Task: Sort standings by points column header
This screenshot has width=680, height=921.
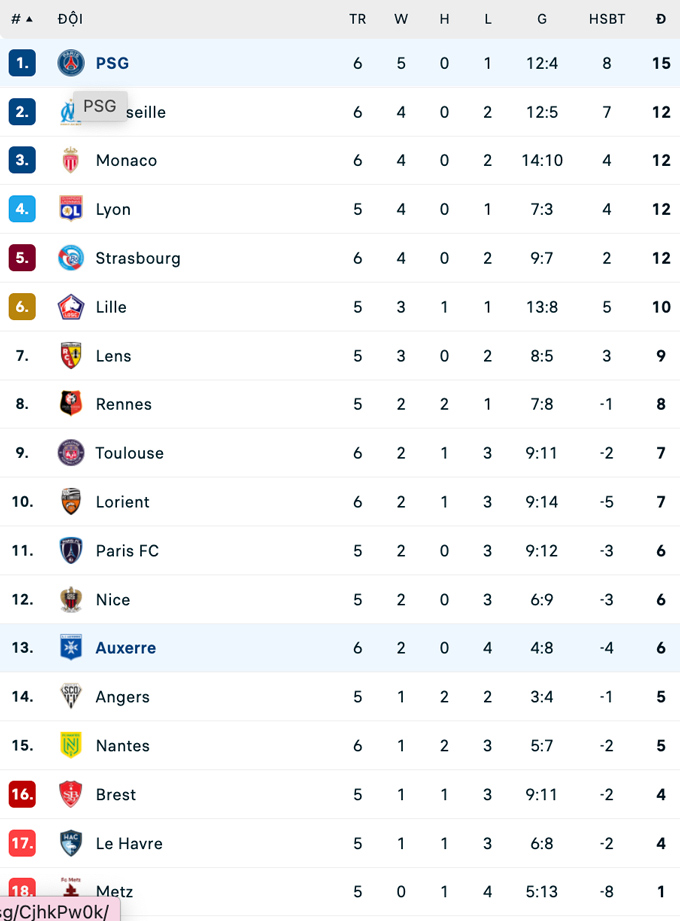Action: pyautogui.click(x=661, y=19)
